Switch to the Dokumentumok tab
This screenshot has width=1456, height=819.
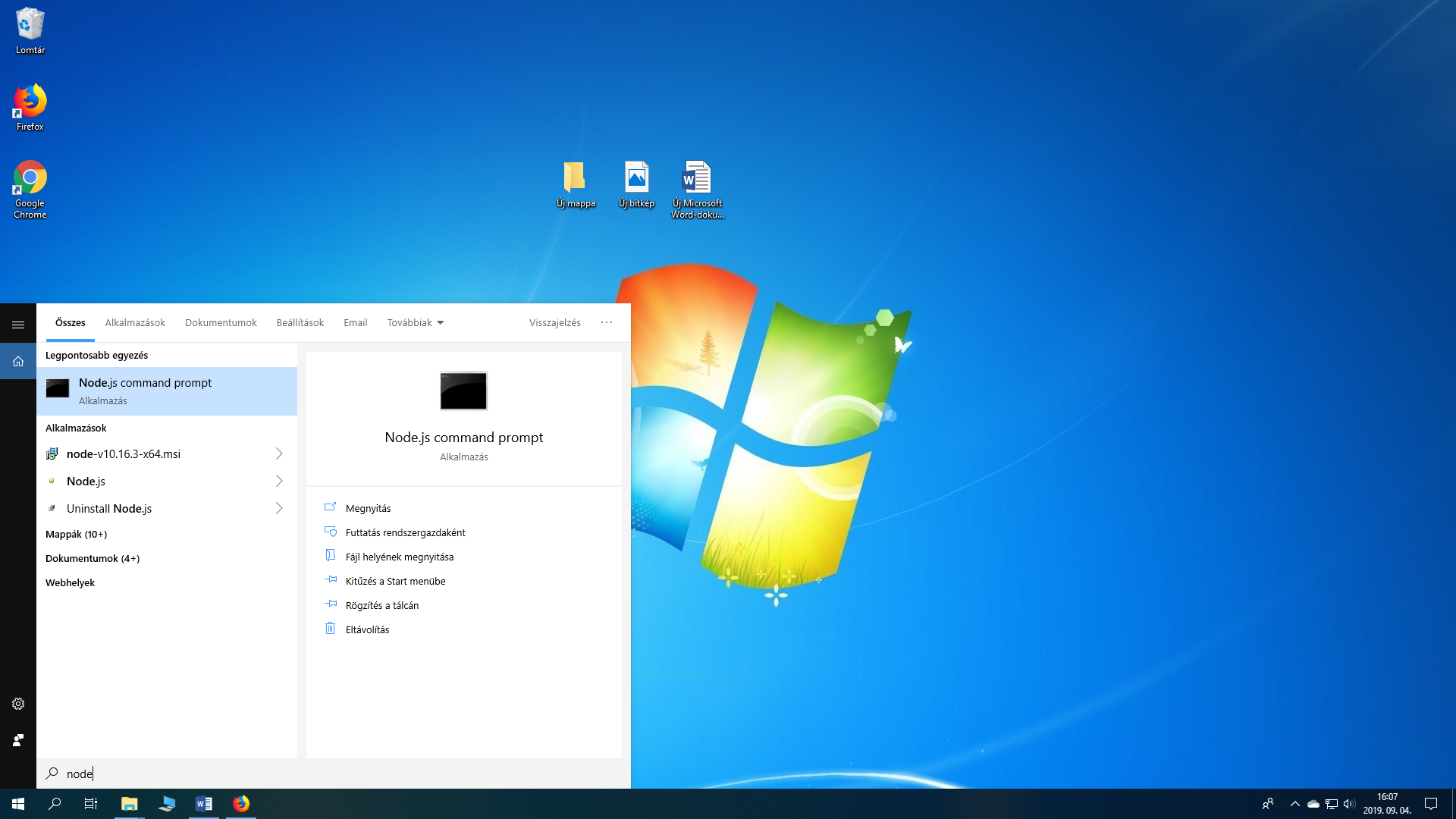tap(221, 323)
